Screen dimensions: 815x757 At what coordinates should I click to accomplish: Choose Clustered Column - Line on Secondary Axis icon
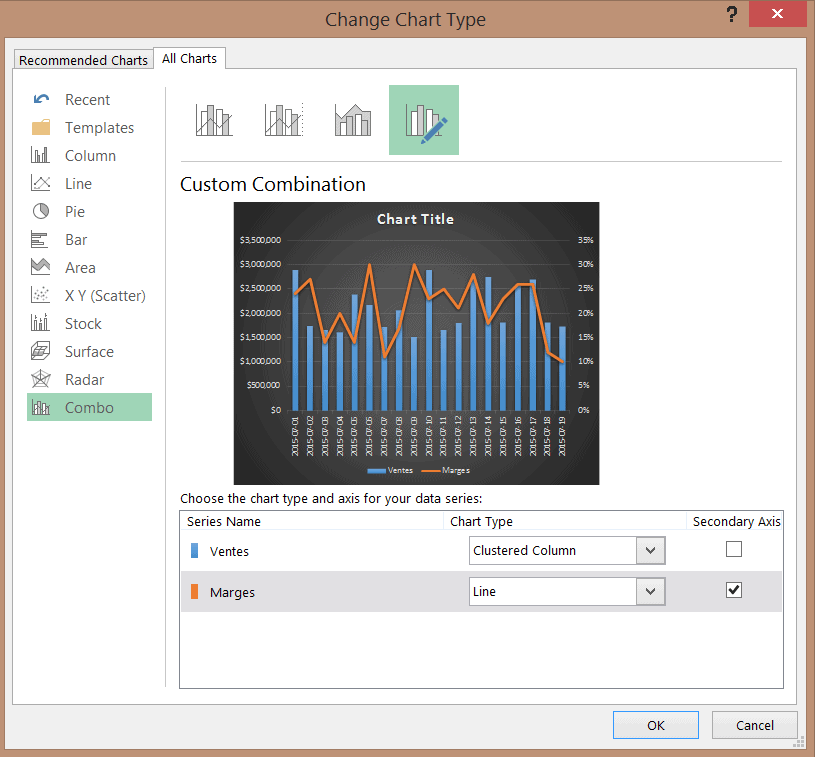283,120
